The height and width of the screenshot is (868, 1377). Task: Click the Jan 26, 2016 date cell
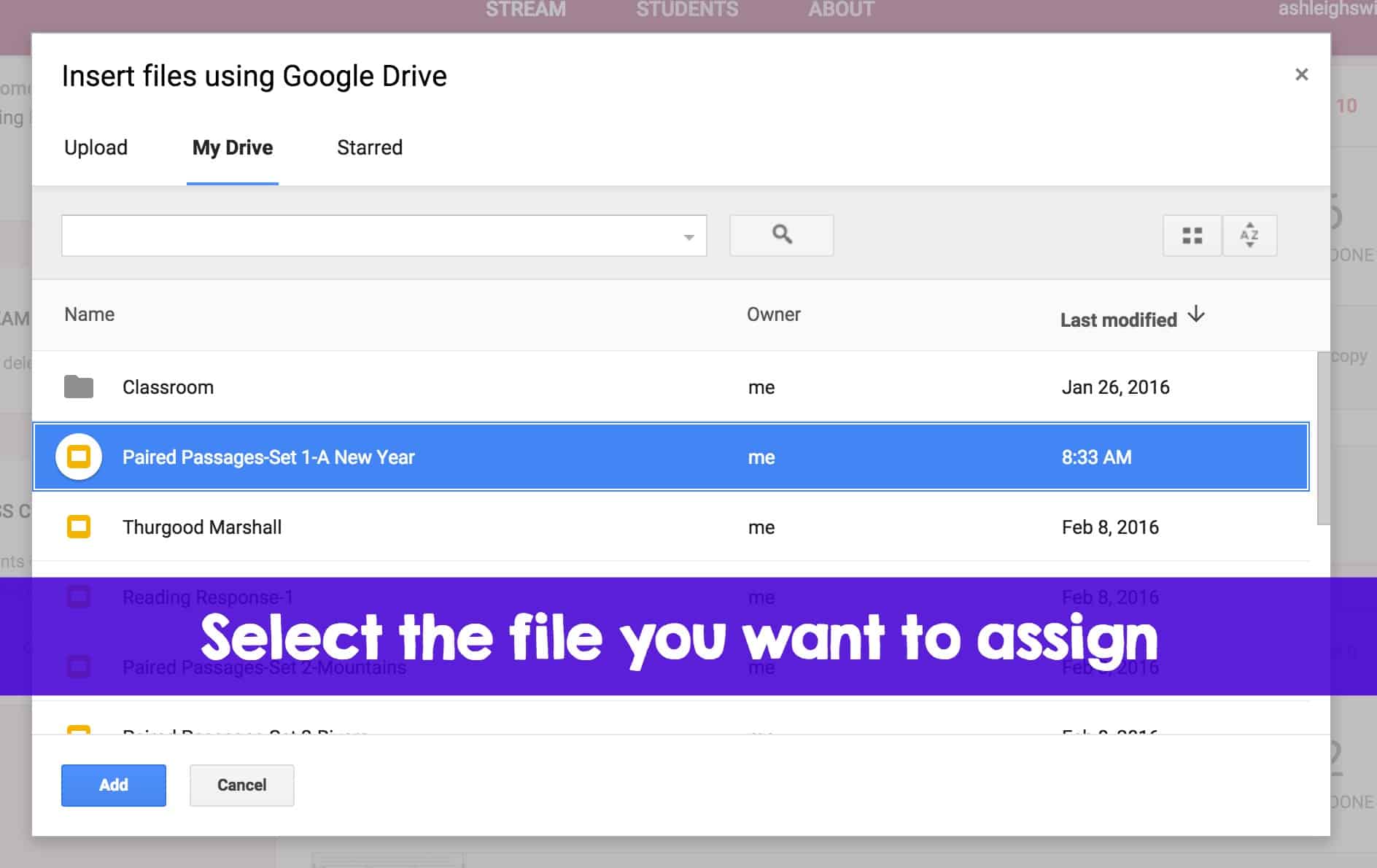1115,387
